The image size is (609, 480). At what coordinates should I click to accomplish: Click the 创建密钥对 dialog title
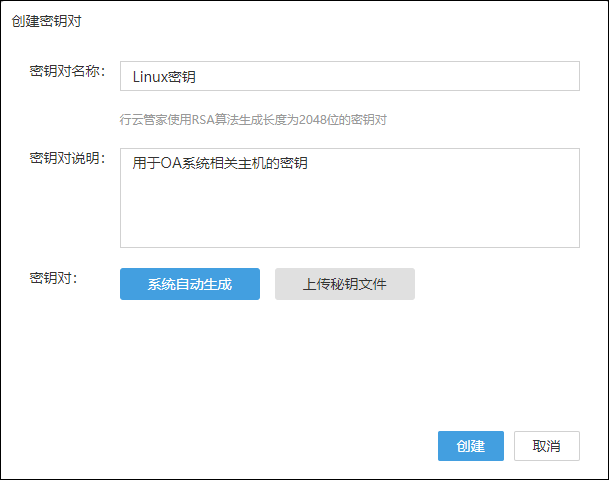(x=46, y=21)
